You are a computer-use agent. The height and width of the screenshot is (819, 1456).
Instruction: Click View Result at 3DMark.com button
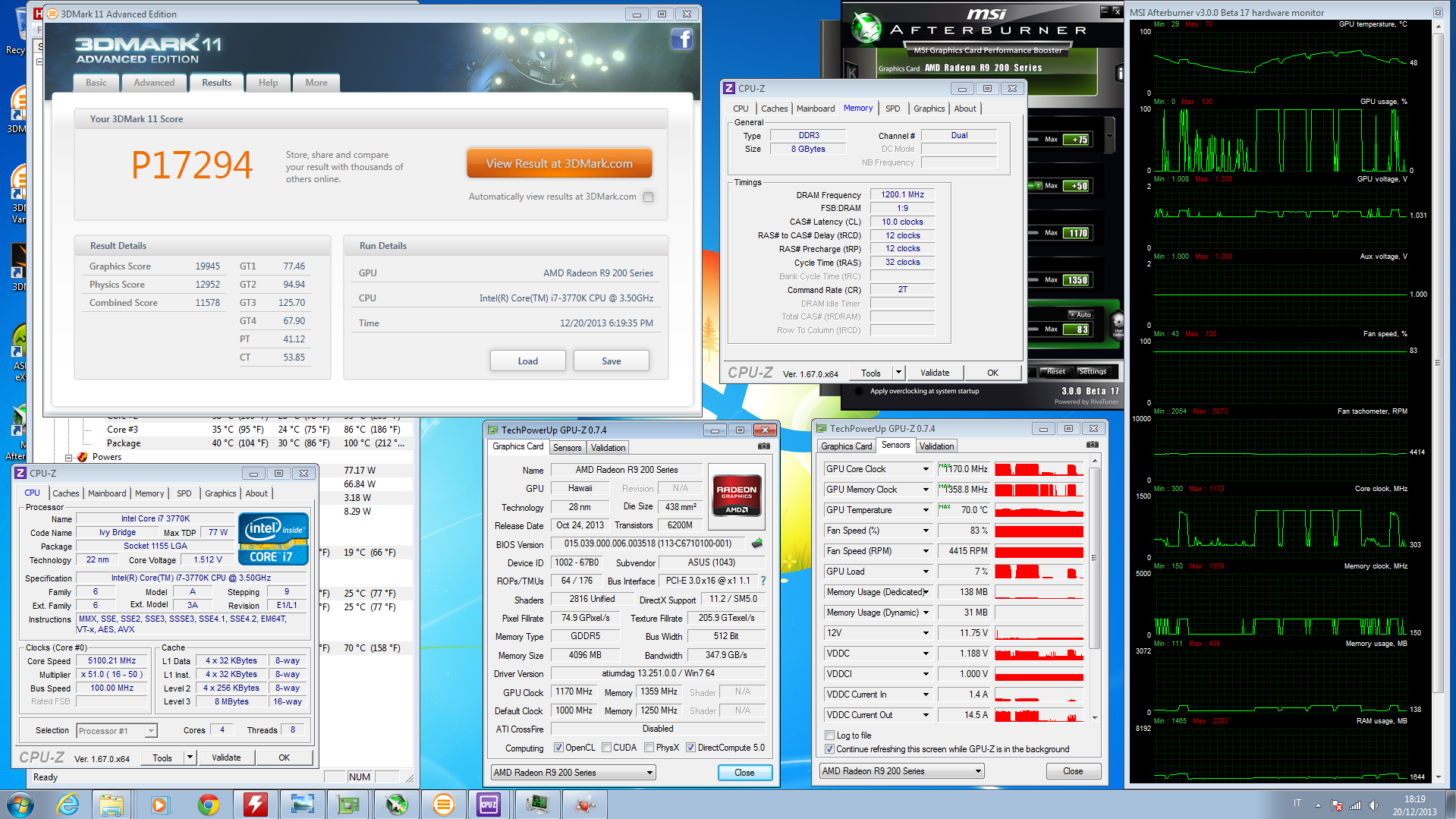click(559, 163)
